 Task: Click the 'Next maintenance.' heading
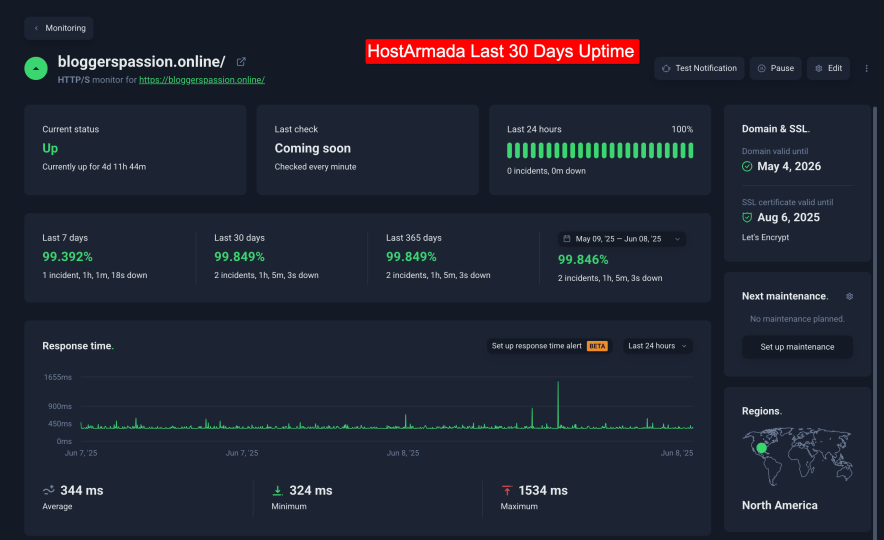(x=785, y=296)
